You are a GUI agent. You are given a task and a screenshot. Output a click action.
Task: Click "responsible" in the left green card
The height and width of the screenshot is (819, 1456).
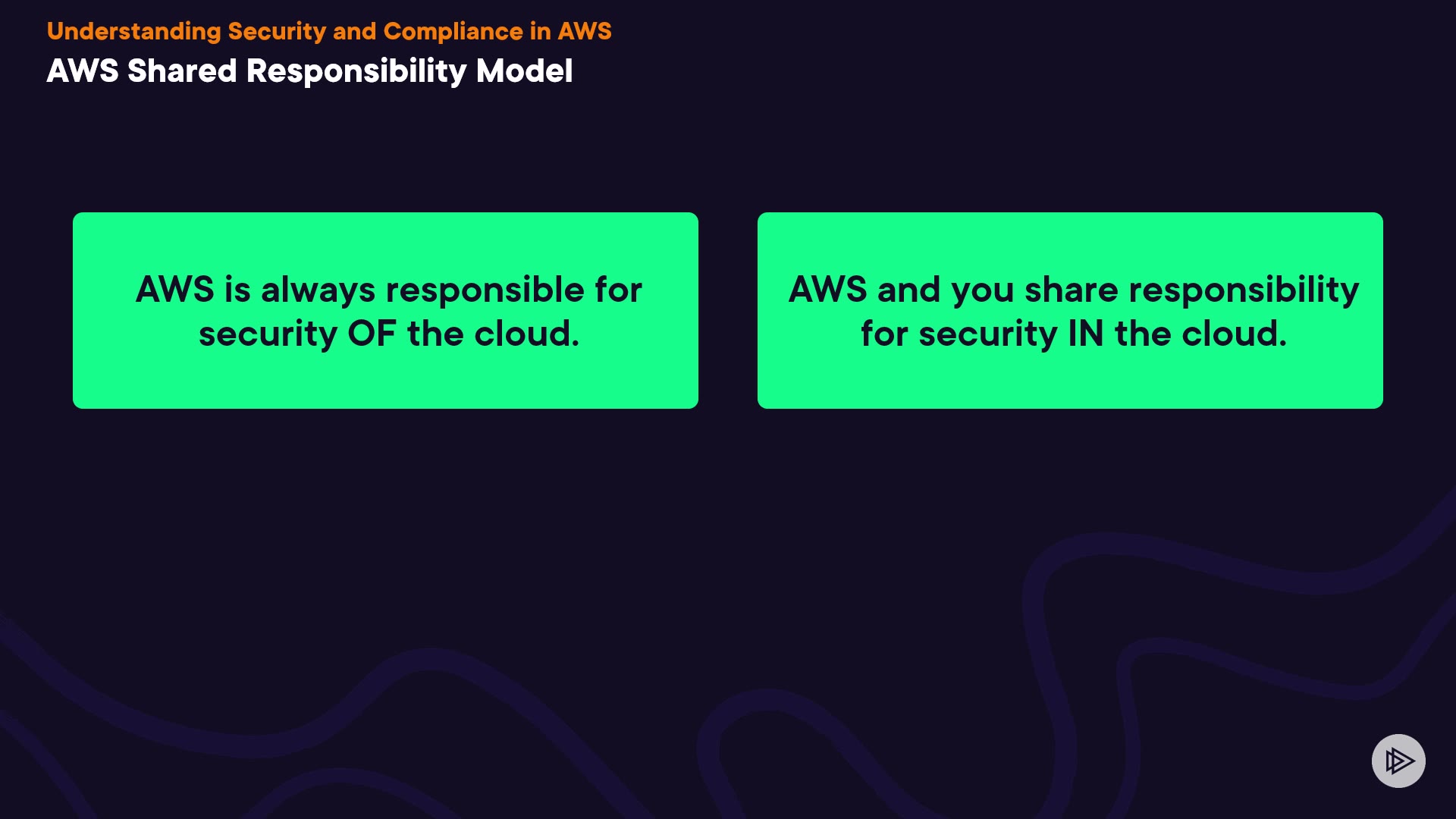pyautogui.click(x=485, y=290)
